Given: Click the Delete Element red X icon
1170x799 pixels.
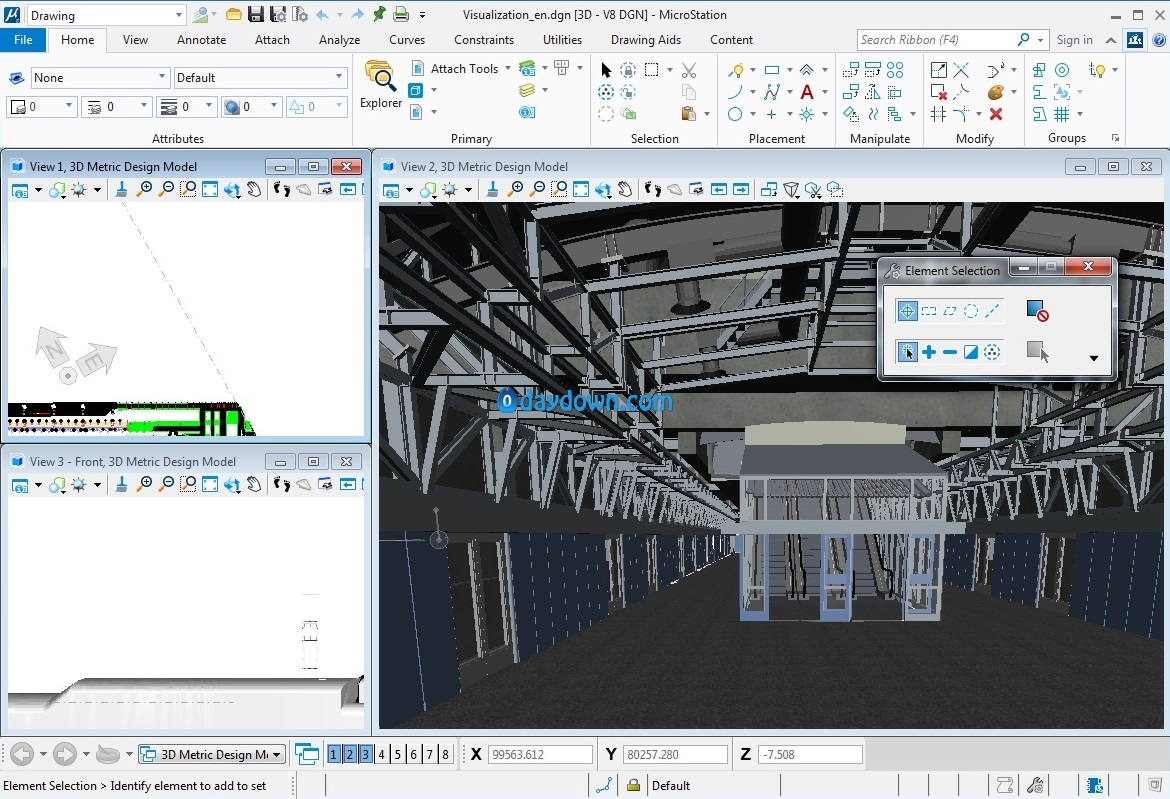Looking at the screenshot, I should (996, 114).
